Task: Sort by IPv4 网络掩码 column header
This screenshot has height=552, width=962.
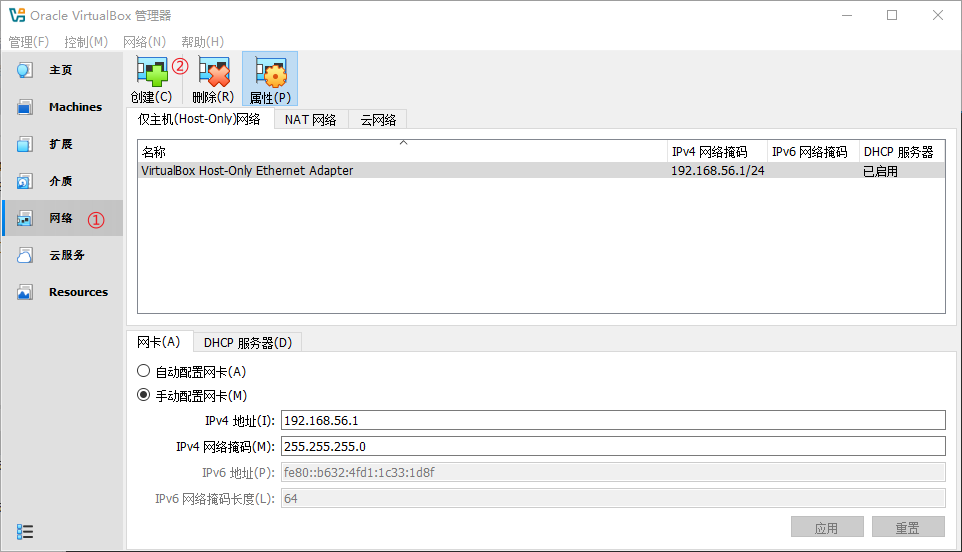Action: pyautogui.click(x=717, y=151)
